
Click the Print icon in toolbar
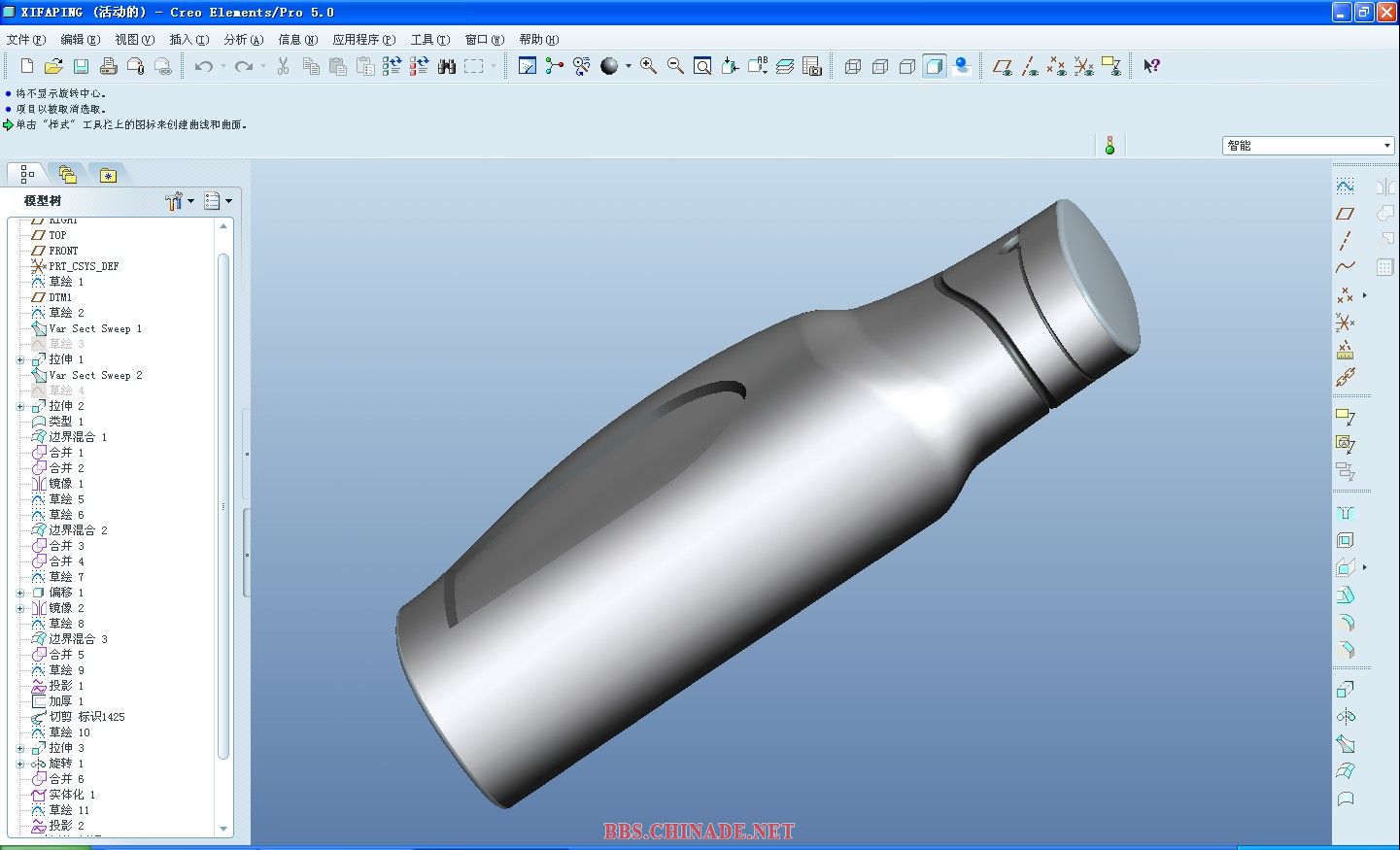pos(108,66)
